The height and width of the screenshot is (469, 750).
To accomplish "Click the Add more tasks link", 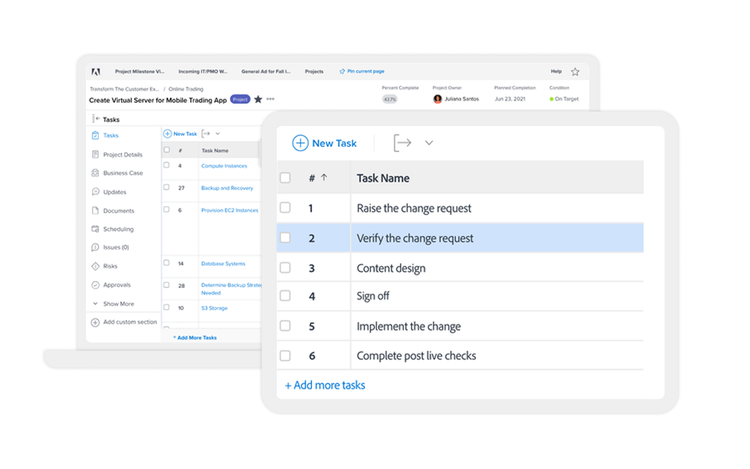I will [325, 385].
